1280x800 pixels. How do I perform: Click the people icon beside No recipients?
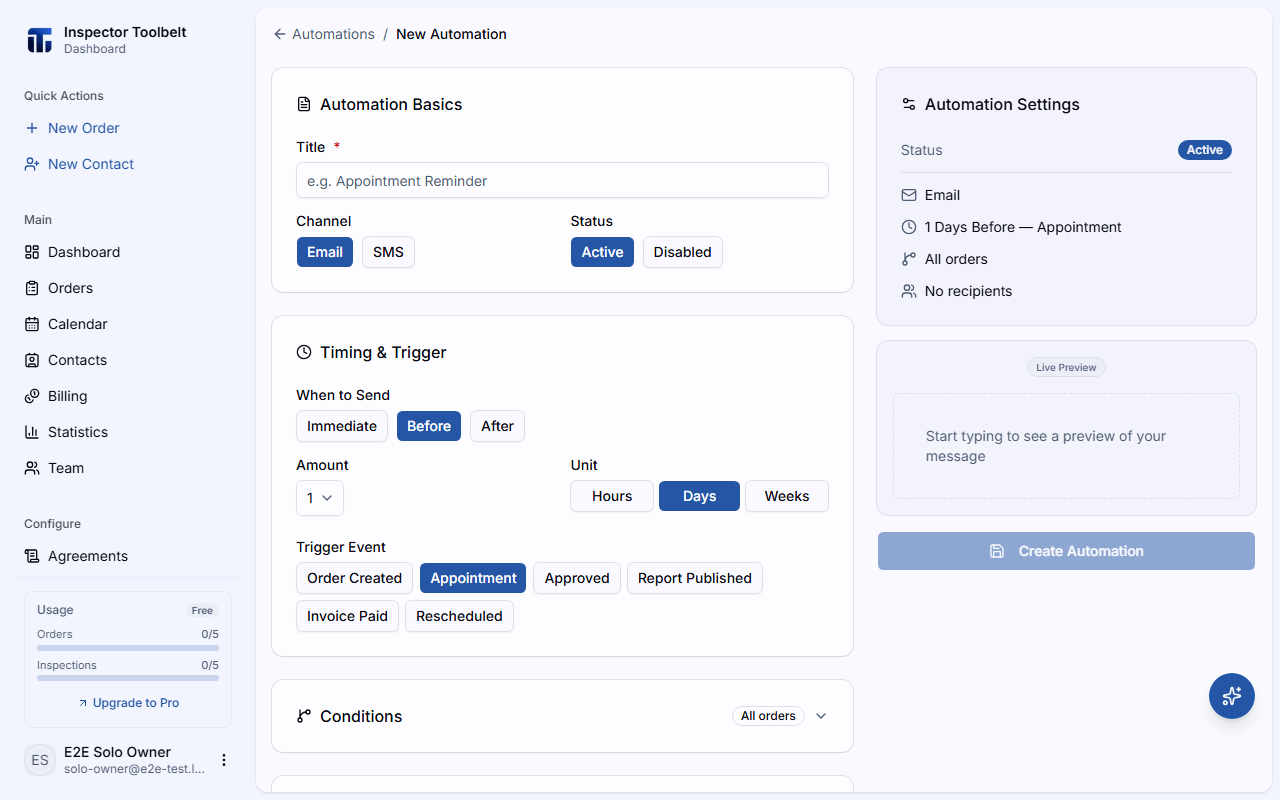pos(909,291)
